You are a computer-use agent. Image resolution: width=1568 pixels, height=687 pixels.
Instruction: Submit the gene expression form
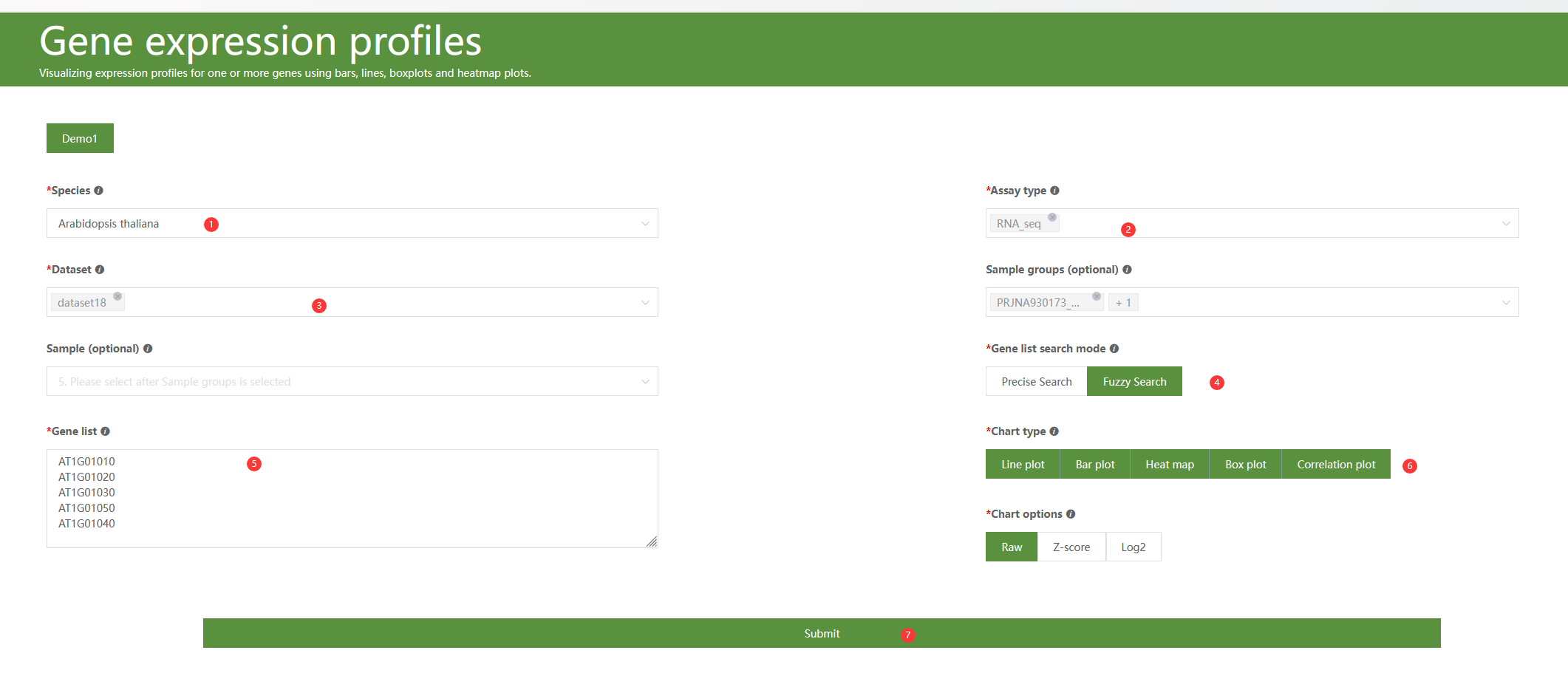point(822,633)
